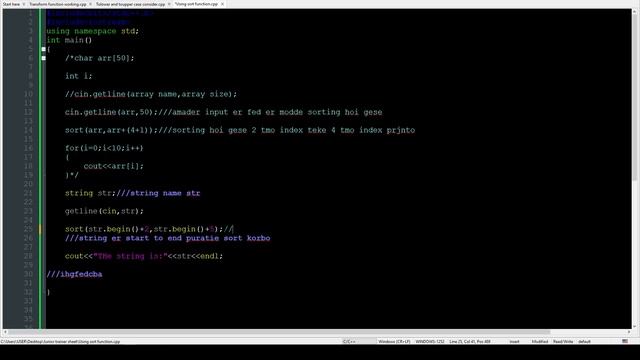The height and width of the screenshot is (360, 640).
Task: Click the 'cout<<arr[i];' line
Action: point(113,166)
